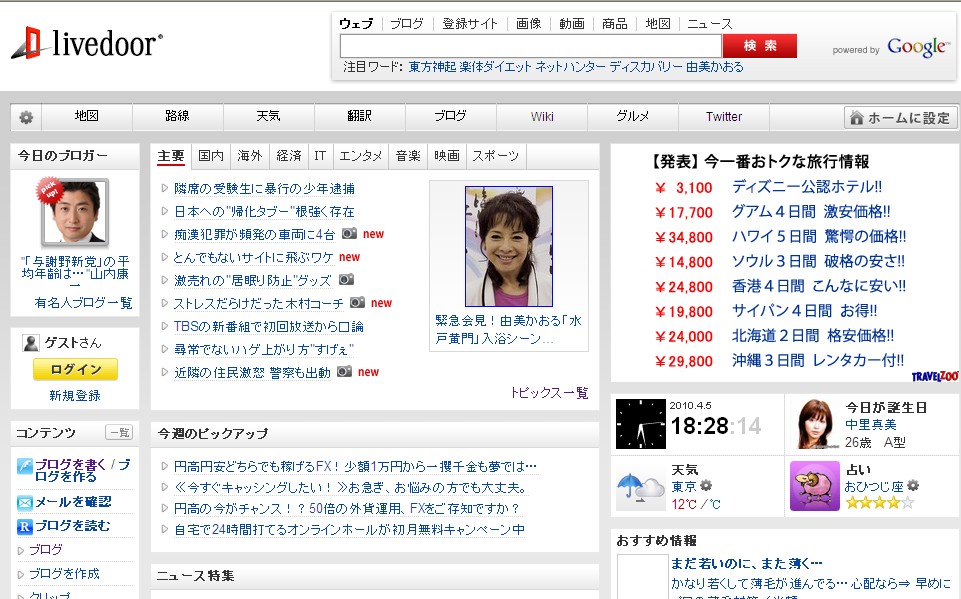Viewport: 961px width, 599px height.
Task: Select 動画 search tab
Action: point(571,24)
